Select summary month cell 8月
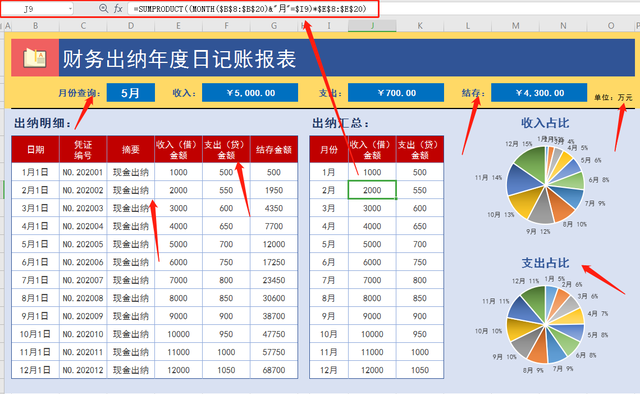This screenshot has width=640, height=394. [x=329, y=298]
